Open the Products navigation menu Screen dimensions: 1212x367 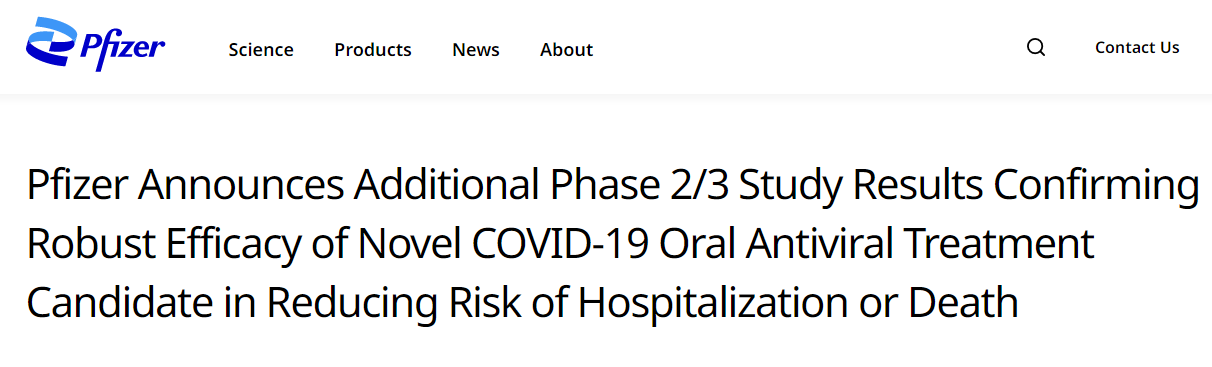373,49
